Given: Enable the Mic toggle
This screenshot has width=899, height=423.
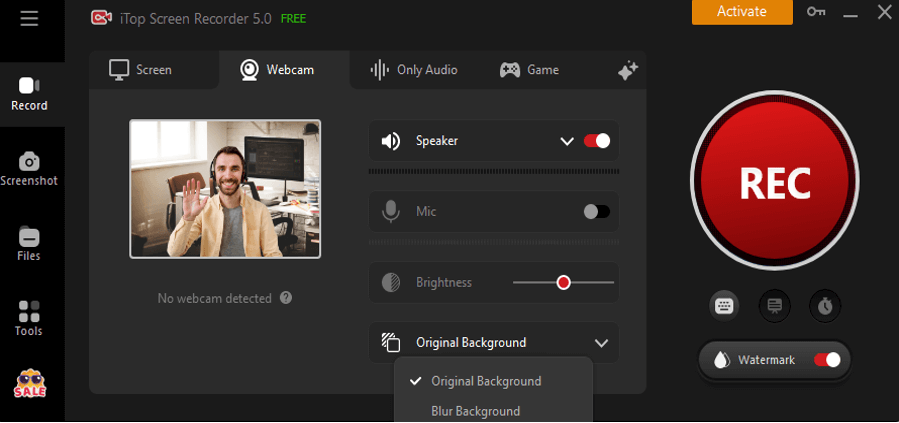Looking at the screenshot, I should pos(597,212).
